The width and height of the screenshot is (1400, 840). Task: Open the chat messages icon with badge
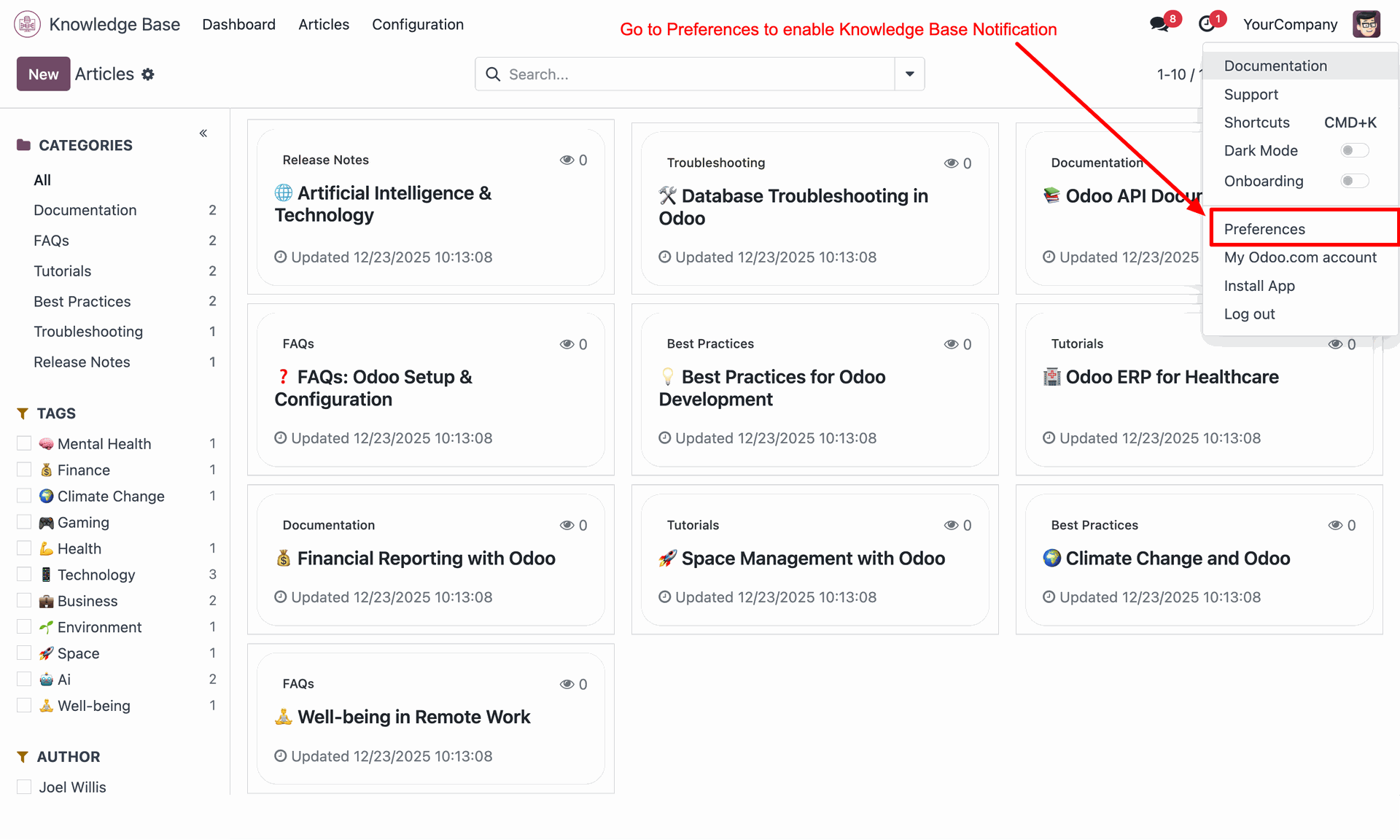(x=1159, y=24)
